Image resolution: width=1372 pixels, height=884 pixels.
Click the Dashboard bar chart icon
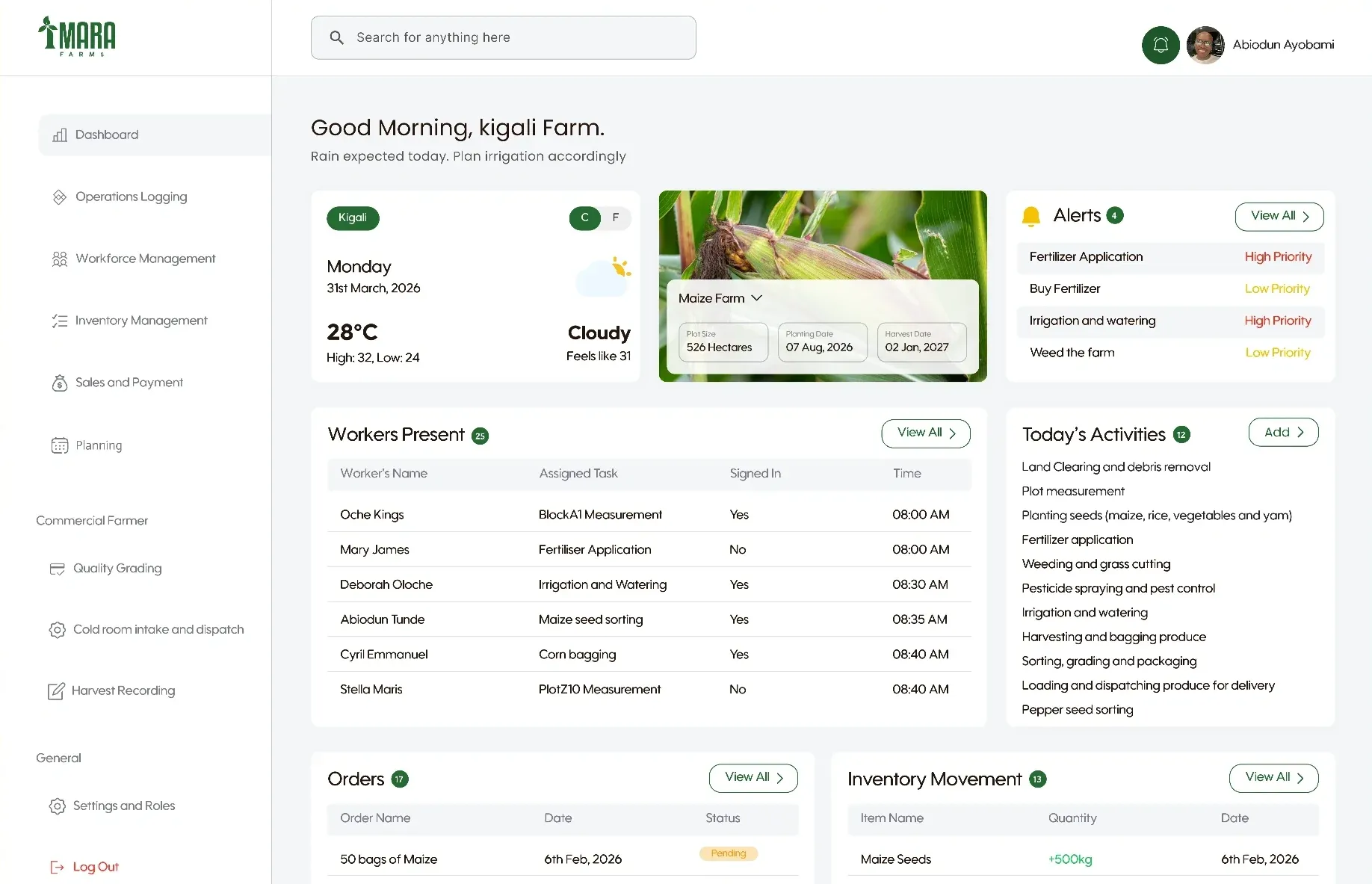click(x=60, y=135)
